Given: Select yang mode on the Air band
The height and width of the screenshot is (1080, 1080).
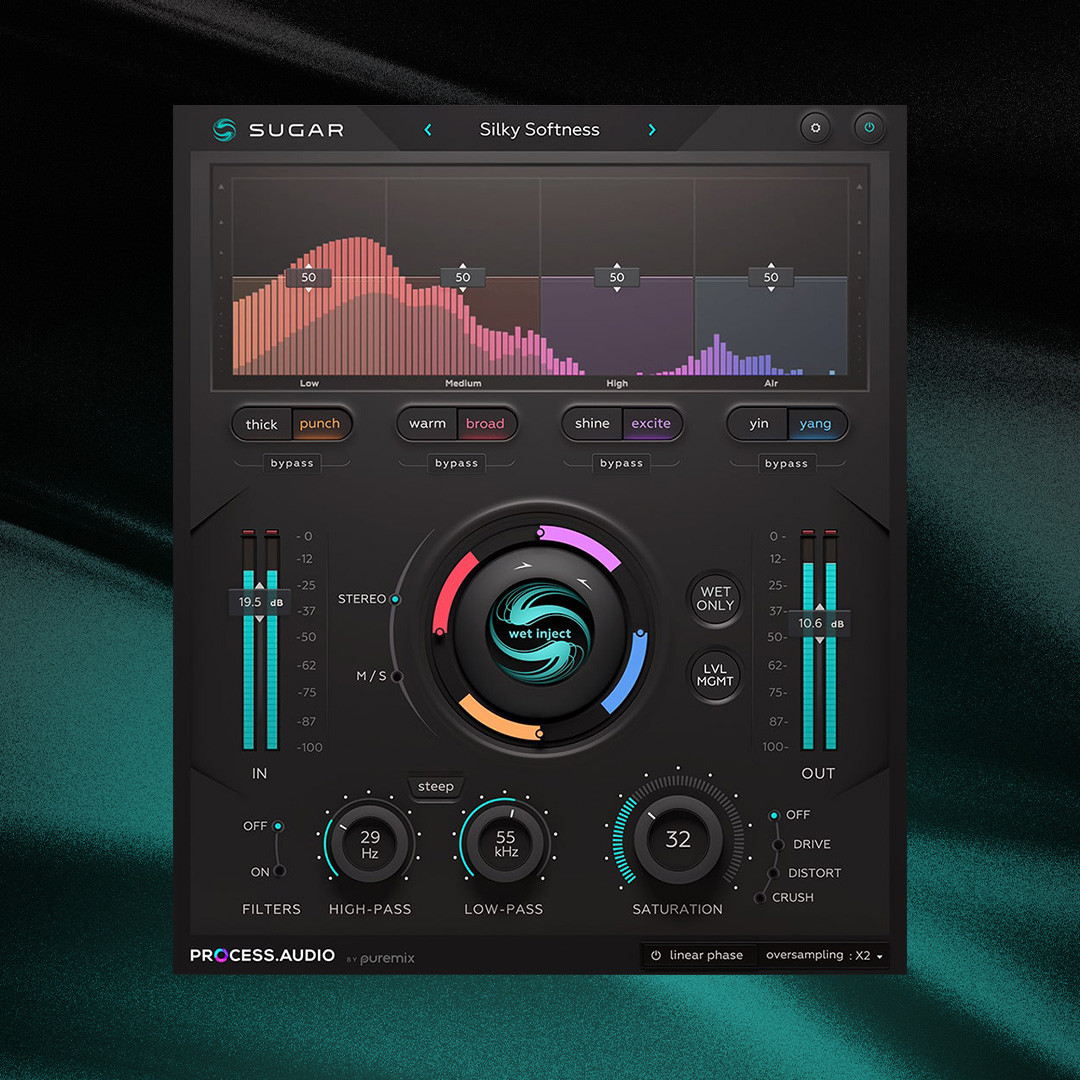Looking at the screenshot, I should [817, 424].
